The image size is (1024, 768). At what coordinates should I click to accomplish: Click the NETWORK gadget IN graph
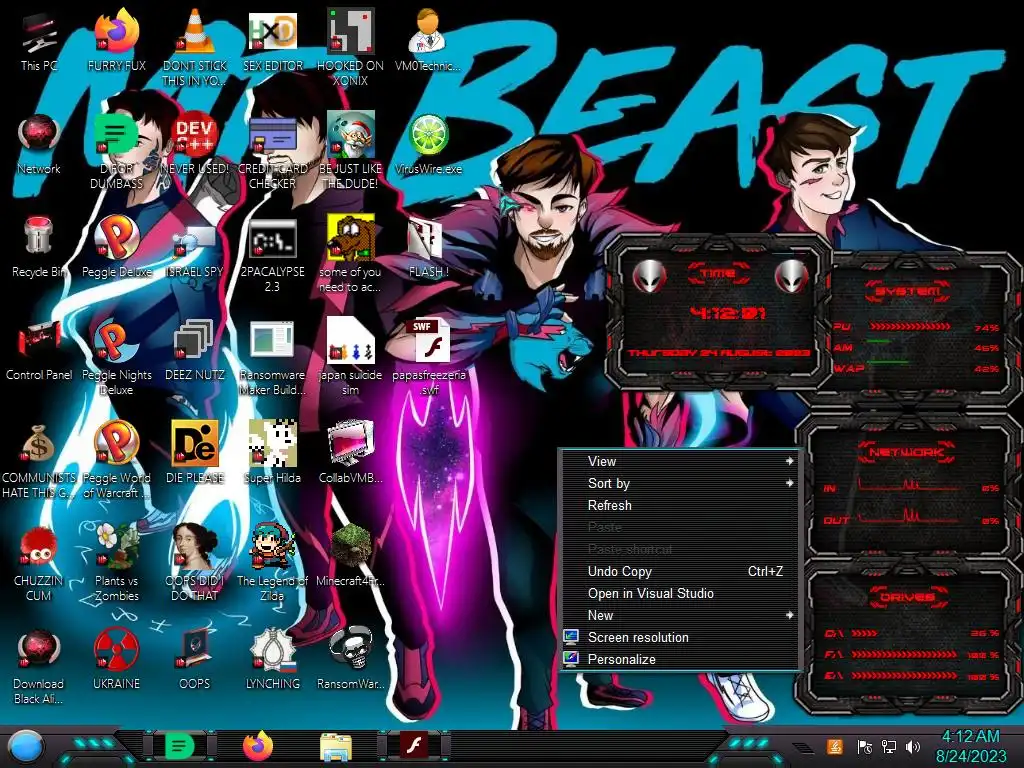coord(908,484)
